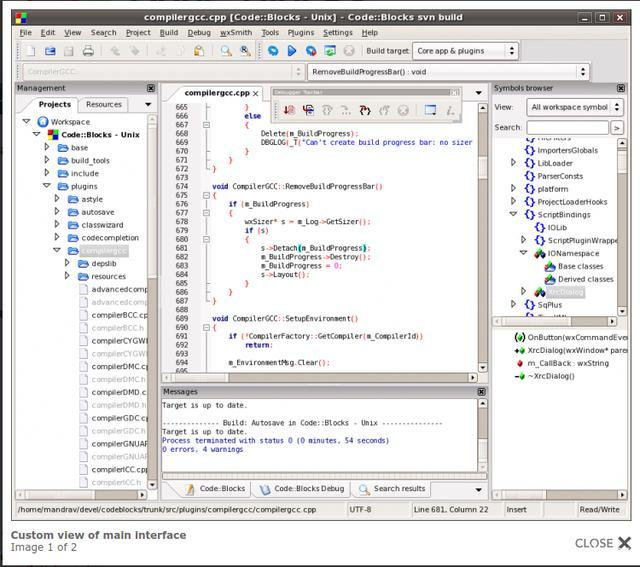The width and height of the screenshot is (640, 567).
Task: Click the Next instruction debugger icon
Action: [346, 110]
